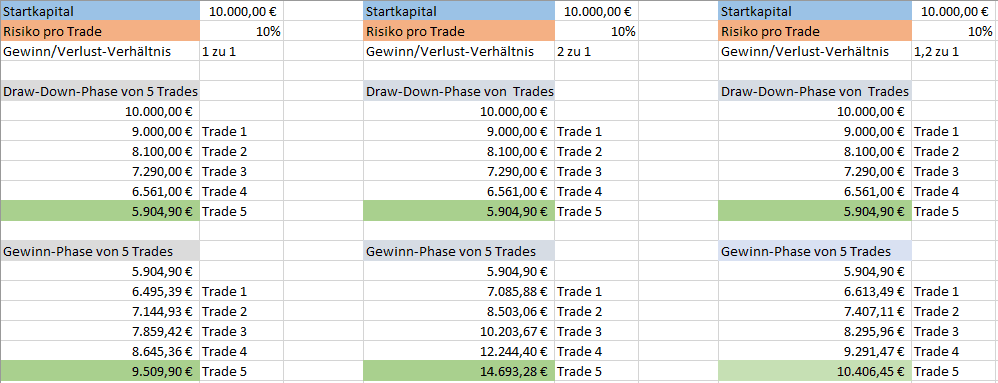The width and height of the screenshot is (998, 383).
Task: Click the right light-blue Gewinn-Phase header
Action: point(815,251)
